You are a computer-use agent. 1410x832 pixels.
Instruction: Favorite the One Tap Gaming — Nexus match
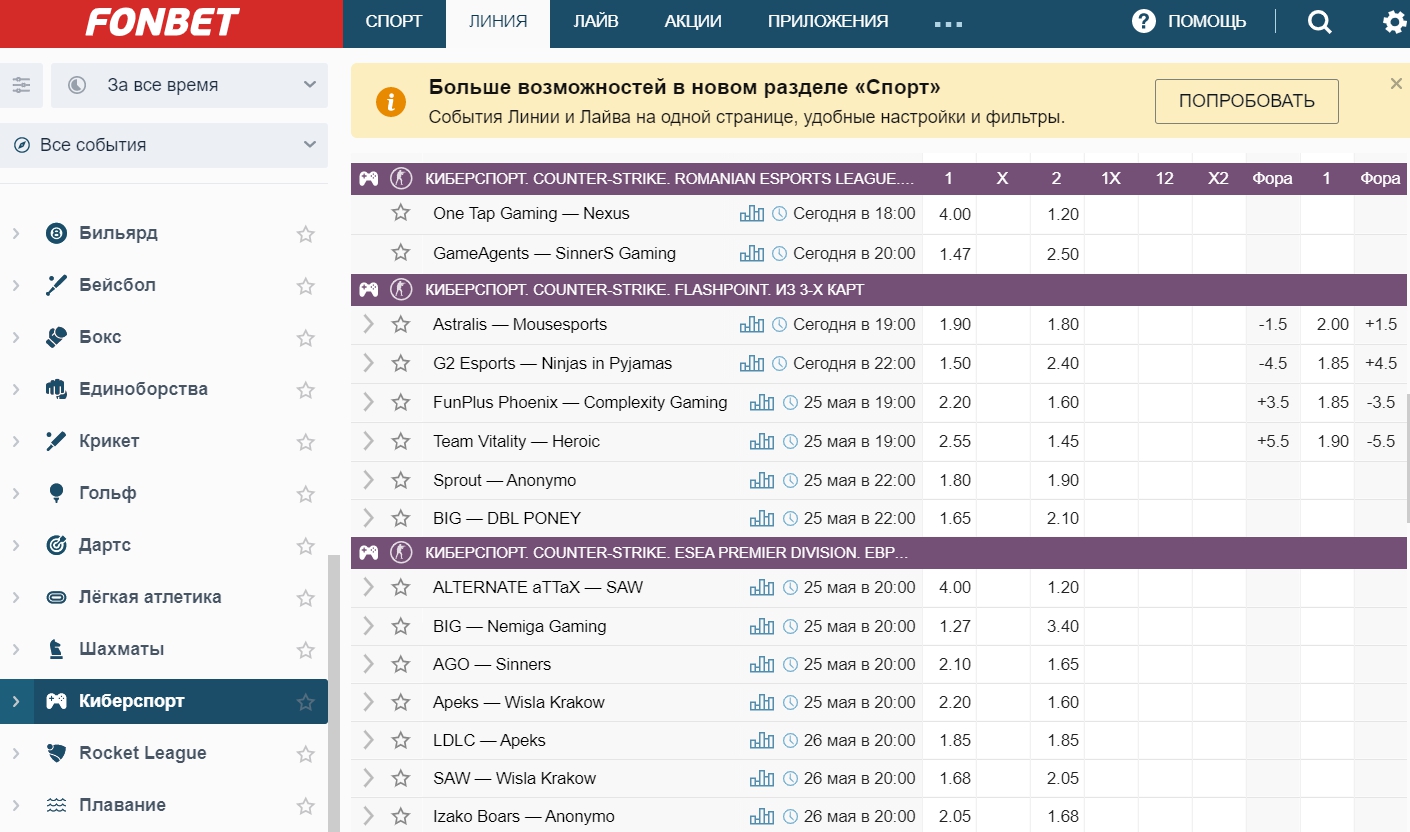[x=401, y=213]
